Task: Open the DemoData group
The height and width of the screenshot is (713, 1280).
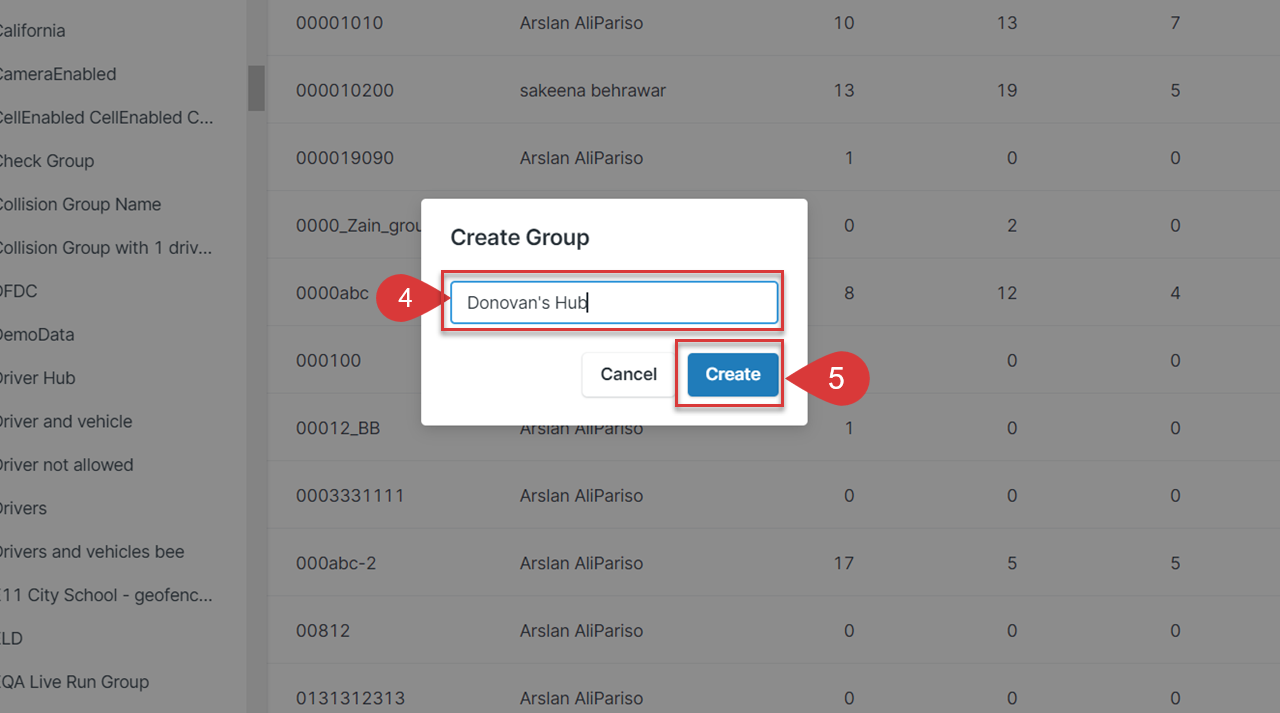Action: (36, 334)
